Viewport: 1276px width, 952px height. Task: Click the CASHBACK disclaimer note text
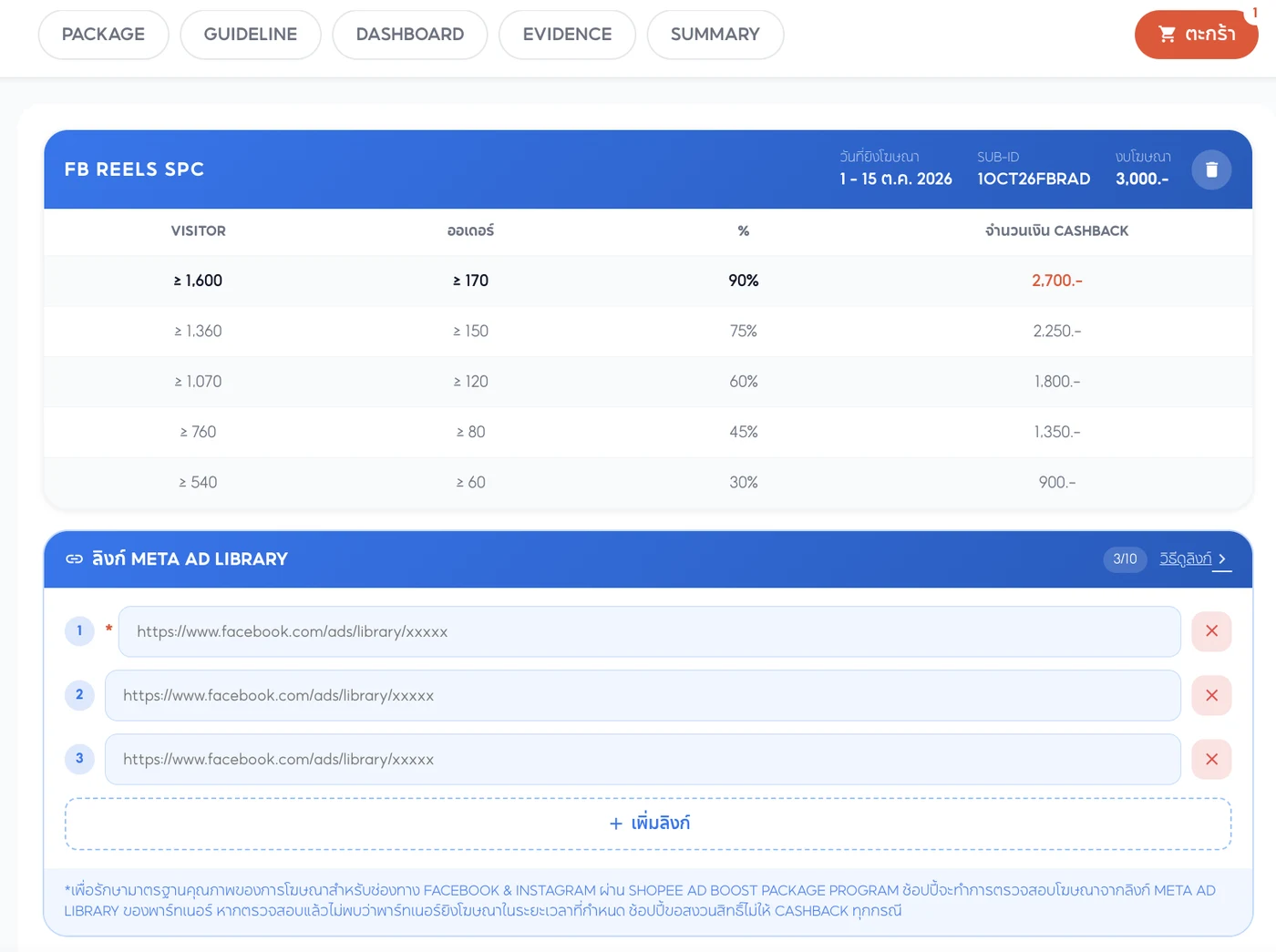tap(640, 900)
